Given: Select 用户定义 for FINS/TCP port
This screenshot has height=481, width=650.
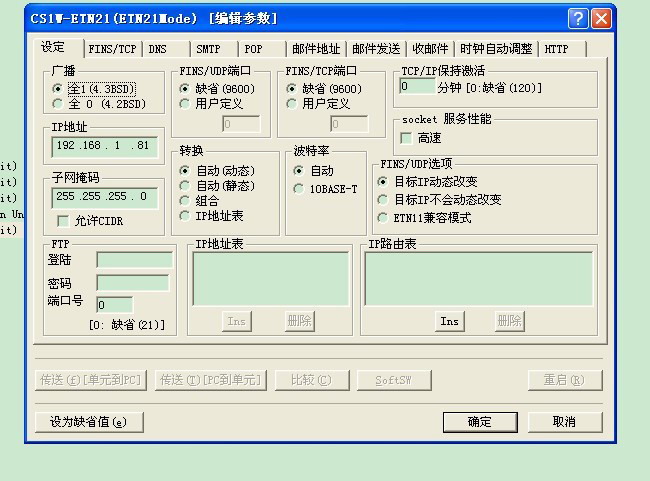Looking at the screenshot, I should [x=292, y=104].
